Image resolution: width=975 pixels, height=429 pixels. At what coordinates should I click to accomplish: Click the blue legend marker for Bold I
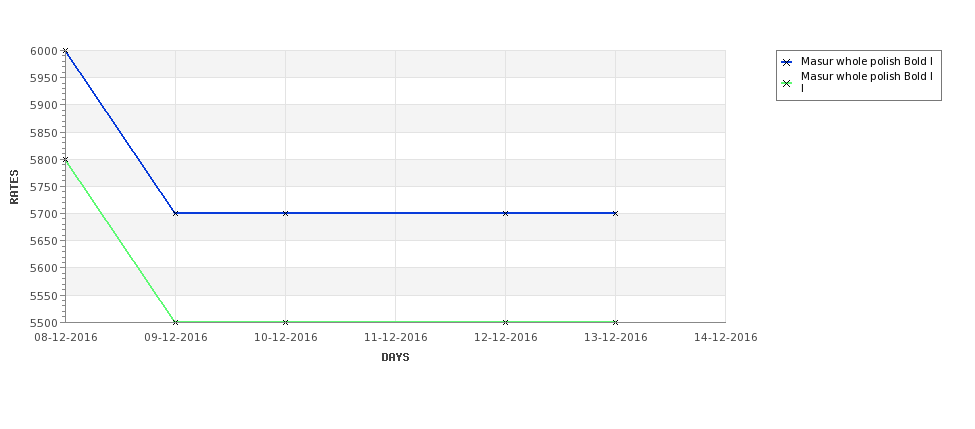click(787, 62)
